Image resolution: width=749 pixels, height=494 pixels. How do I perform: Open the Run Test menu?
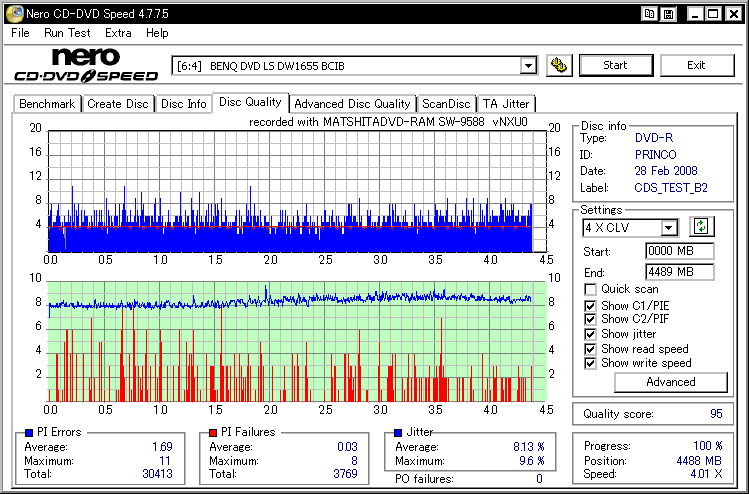[67, 33]
